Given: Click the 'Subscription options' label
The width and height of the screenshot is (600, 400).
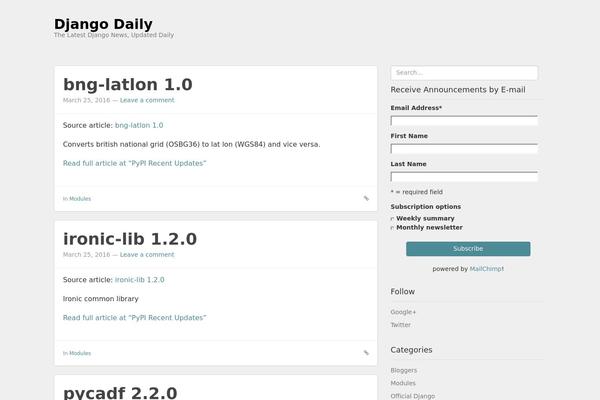Looking at the screenshot, I should coord(426,207).
